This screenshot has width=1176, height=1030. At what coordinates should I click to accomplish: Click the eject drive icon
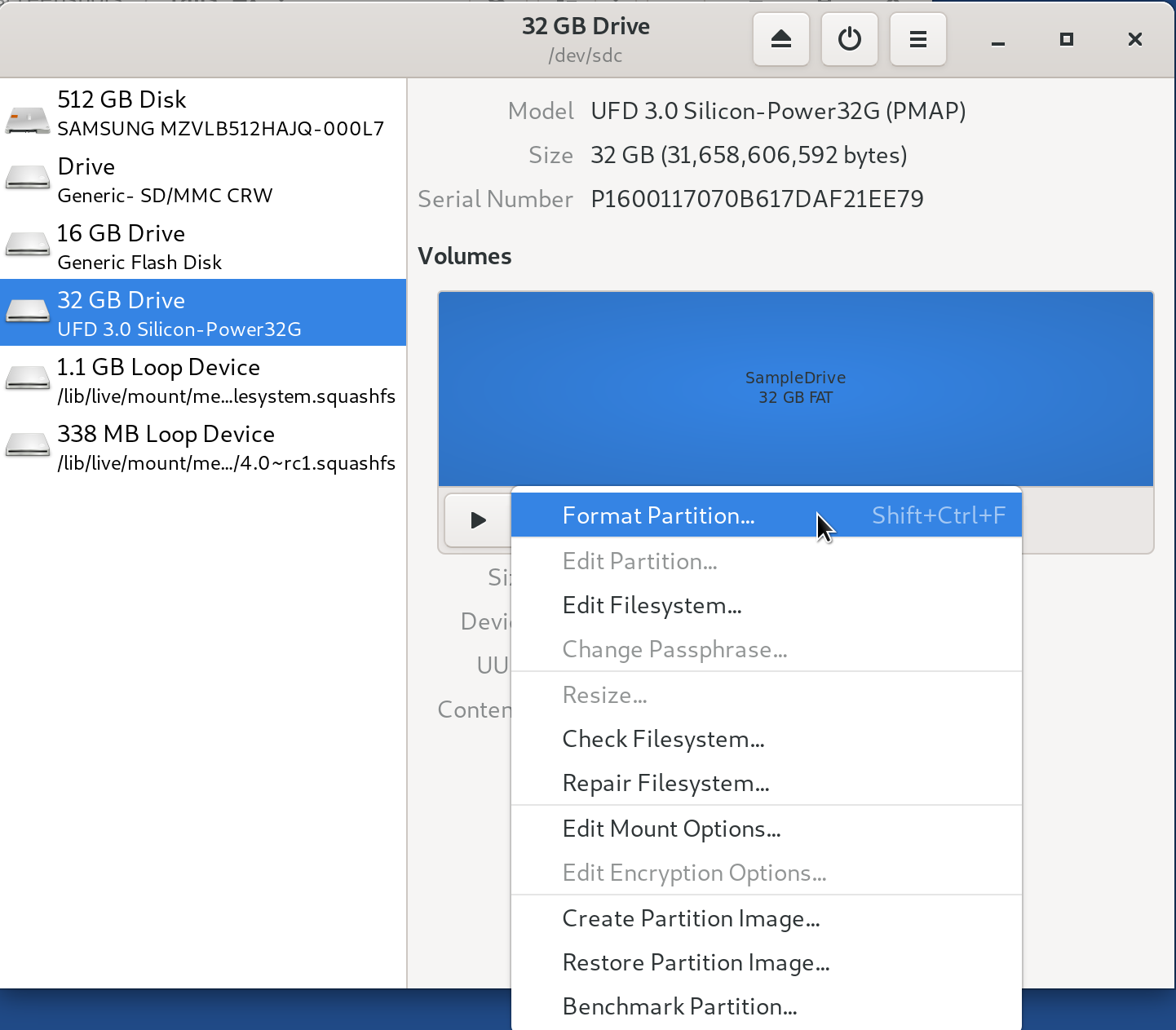pos(780,39)
